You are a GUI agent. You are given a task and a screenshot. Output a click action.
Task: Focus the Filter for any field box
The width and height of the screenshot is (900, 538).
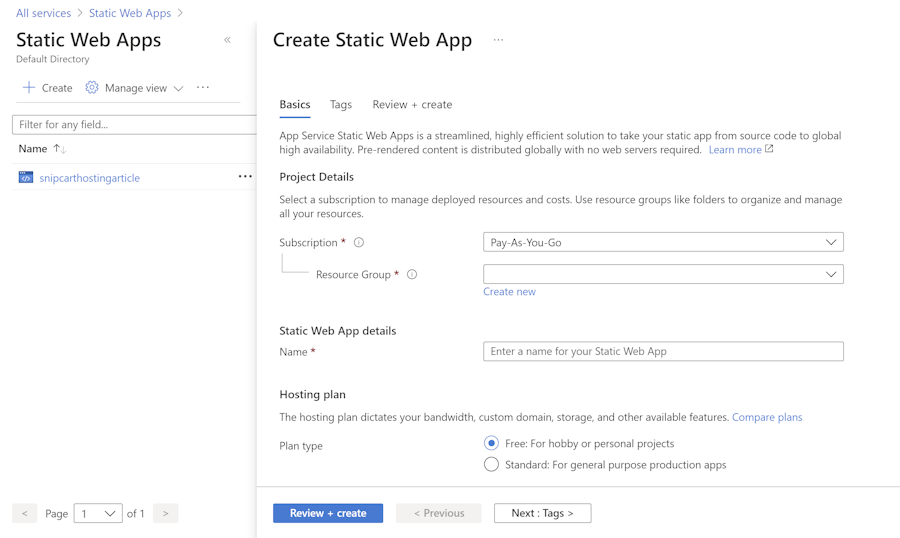[134, 125]
